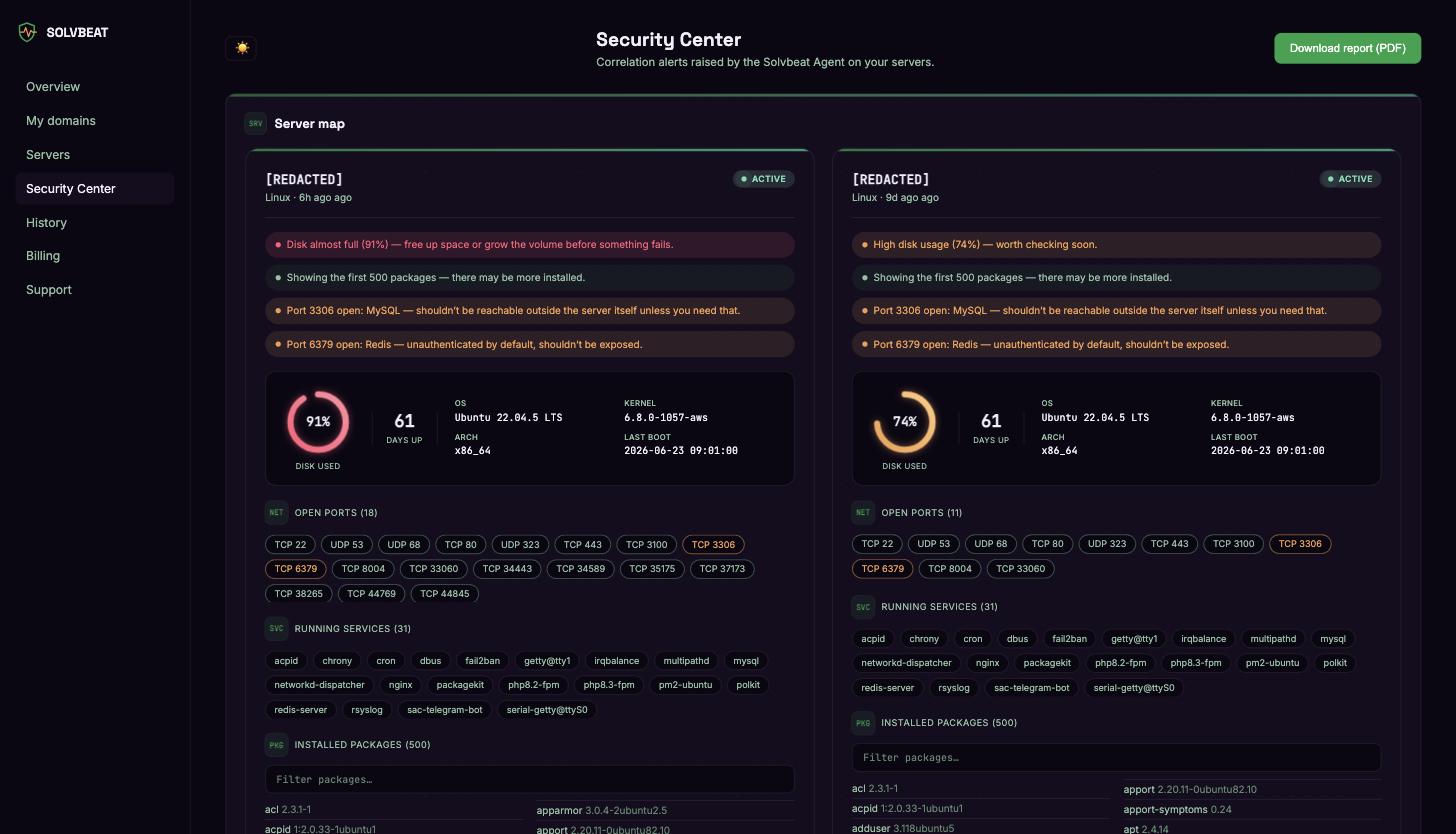This screenshot has height=834, width=1456.
Task: Click the 91% disk used gauge
Action: coord(318,422)
